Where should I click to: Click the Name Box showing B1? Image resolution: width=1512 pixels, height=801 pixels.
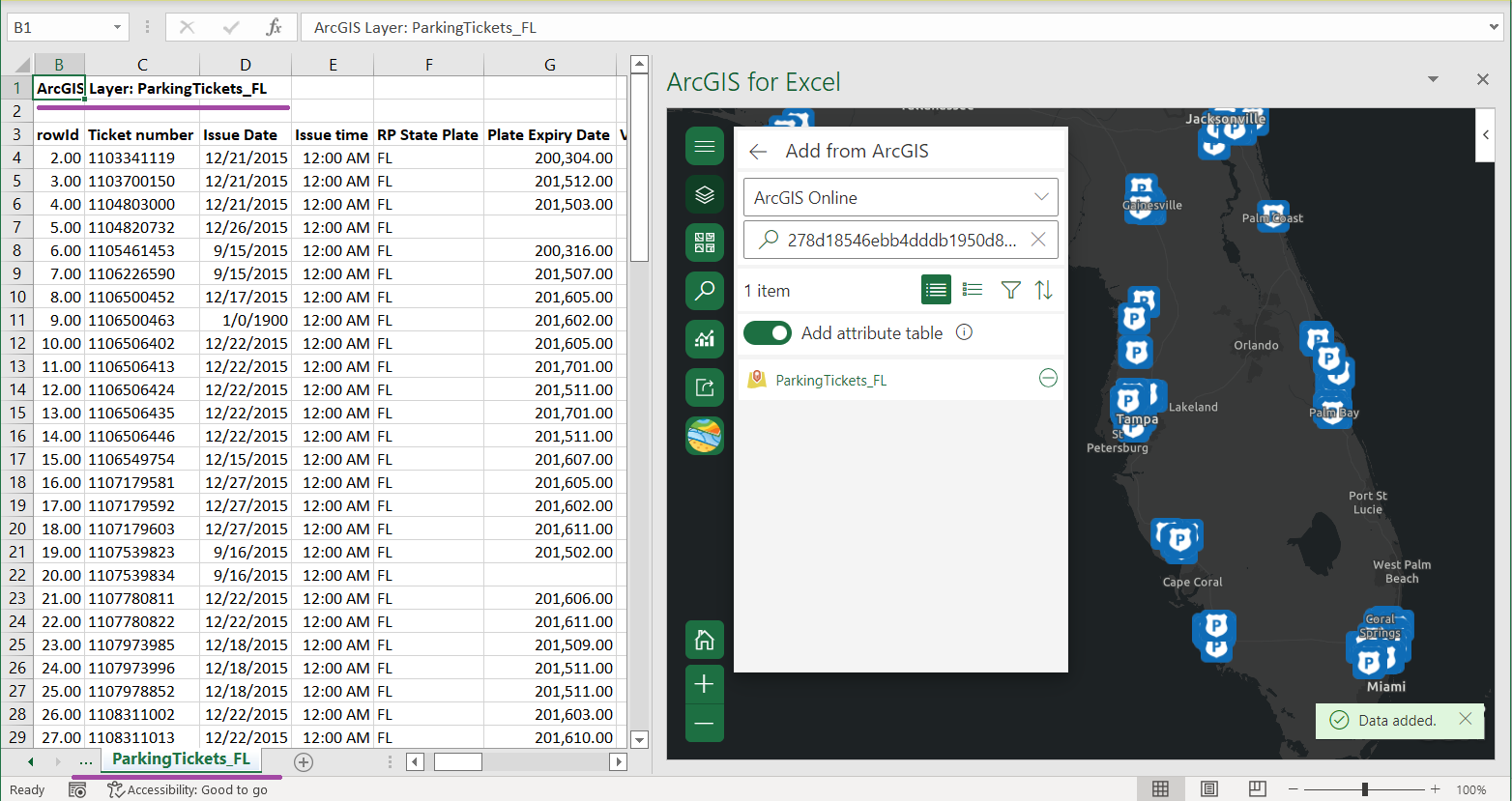[58, 27]
